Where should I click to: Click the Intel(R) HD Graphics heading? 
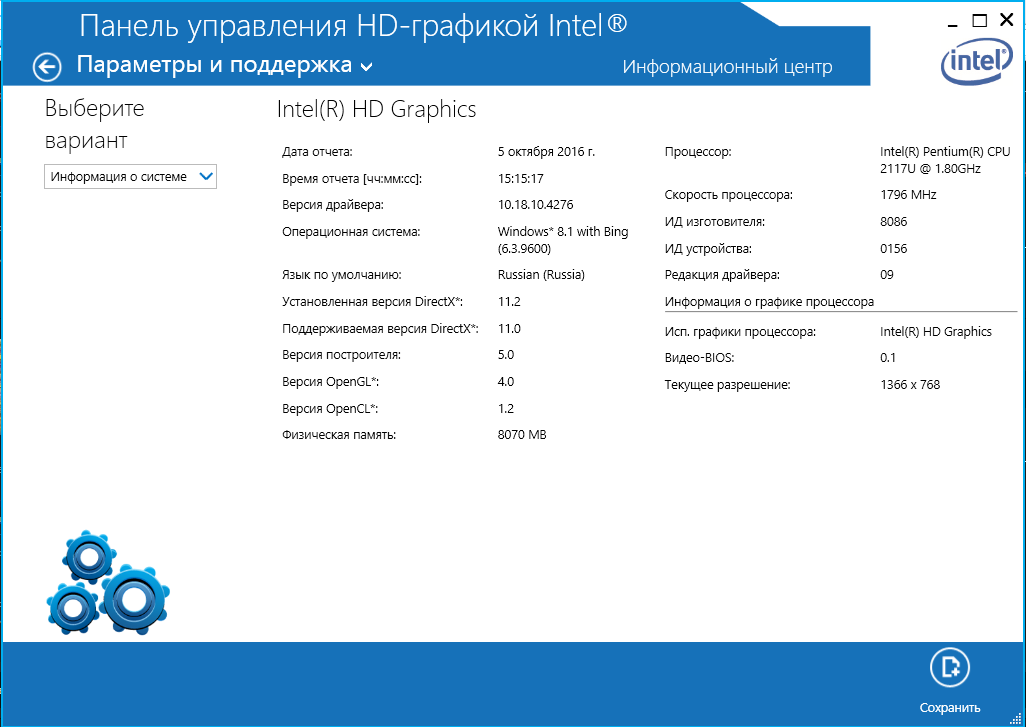click(376, 109)
